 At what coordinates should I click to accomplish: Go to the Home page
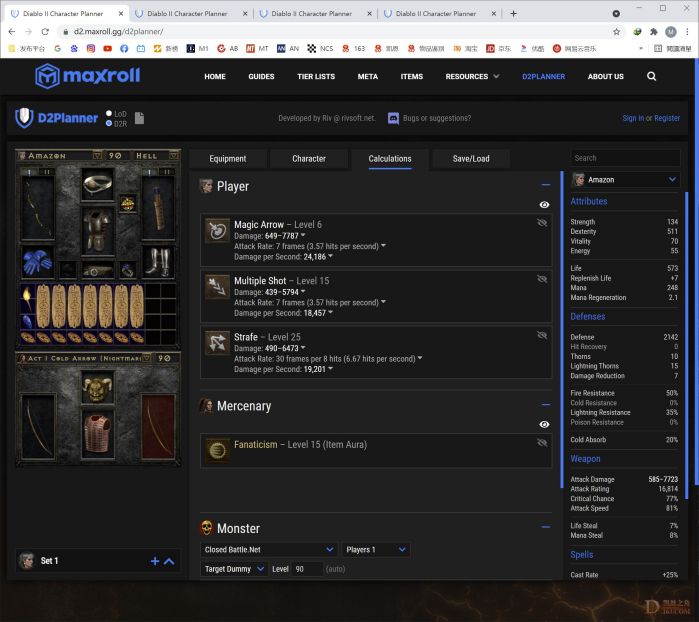215,76
